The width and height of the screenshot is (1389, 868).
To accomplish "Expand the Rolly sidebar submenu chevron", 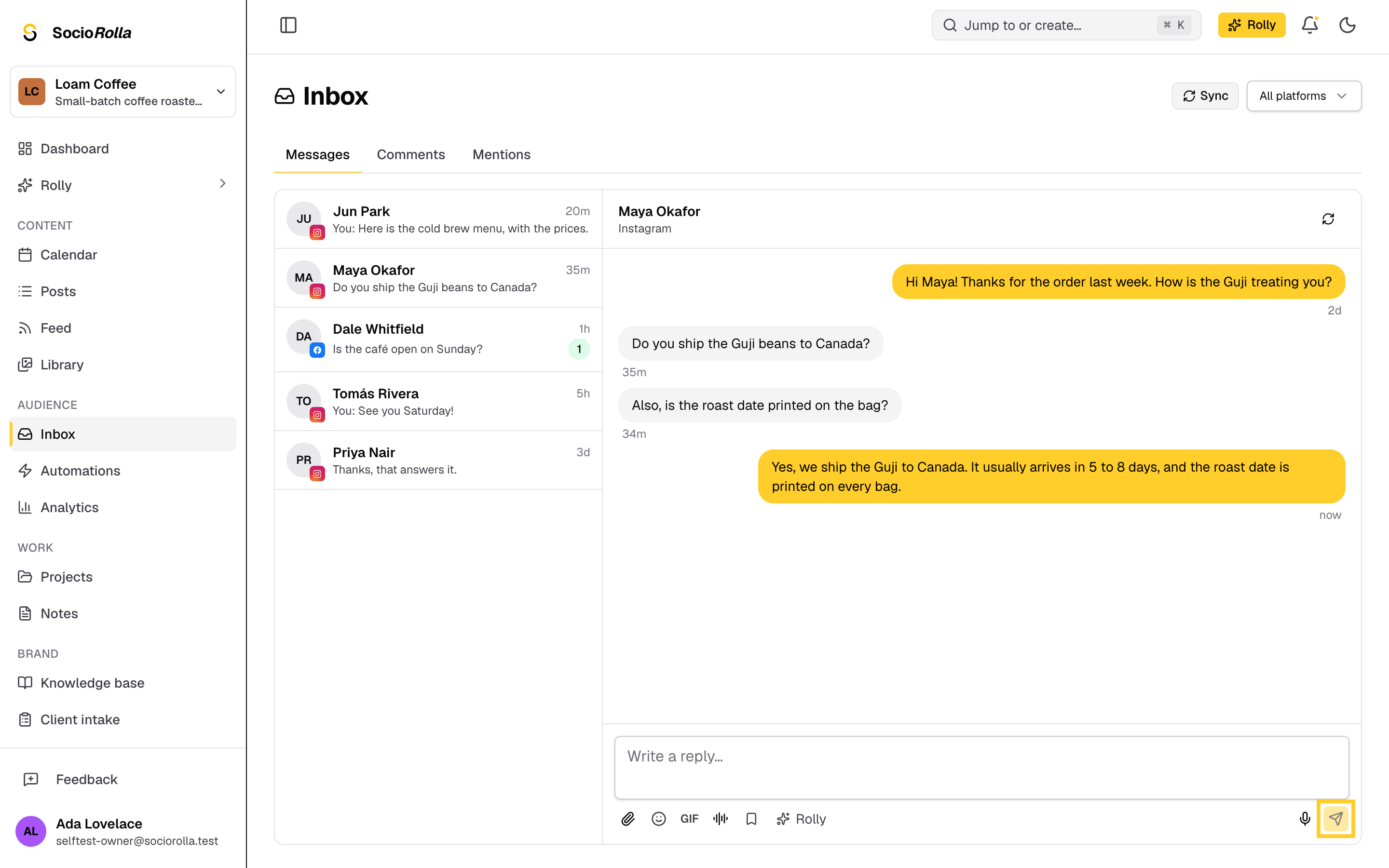I will [223, 184].
